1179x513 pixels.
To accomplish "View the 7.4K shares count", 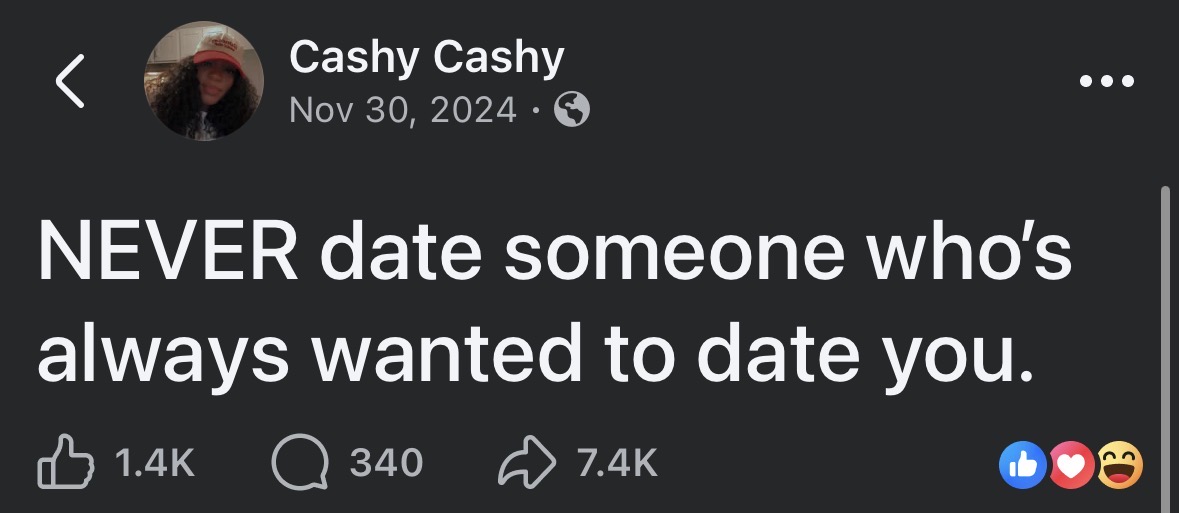I will point(617,462).
